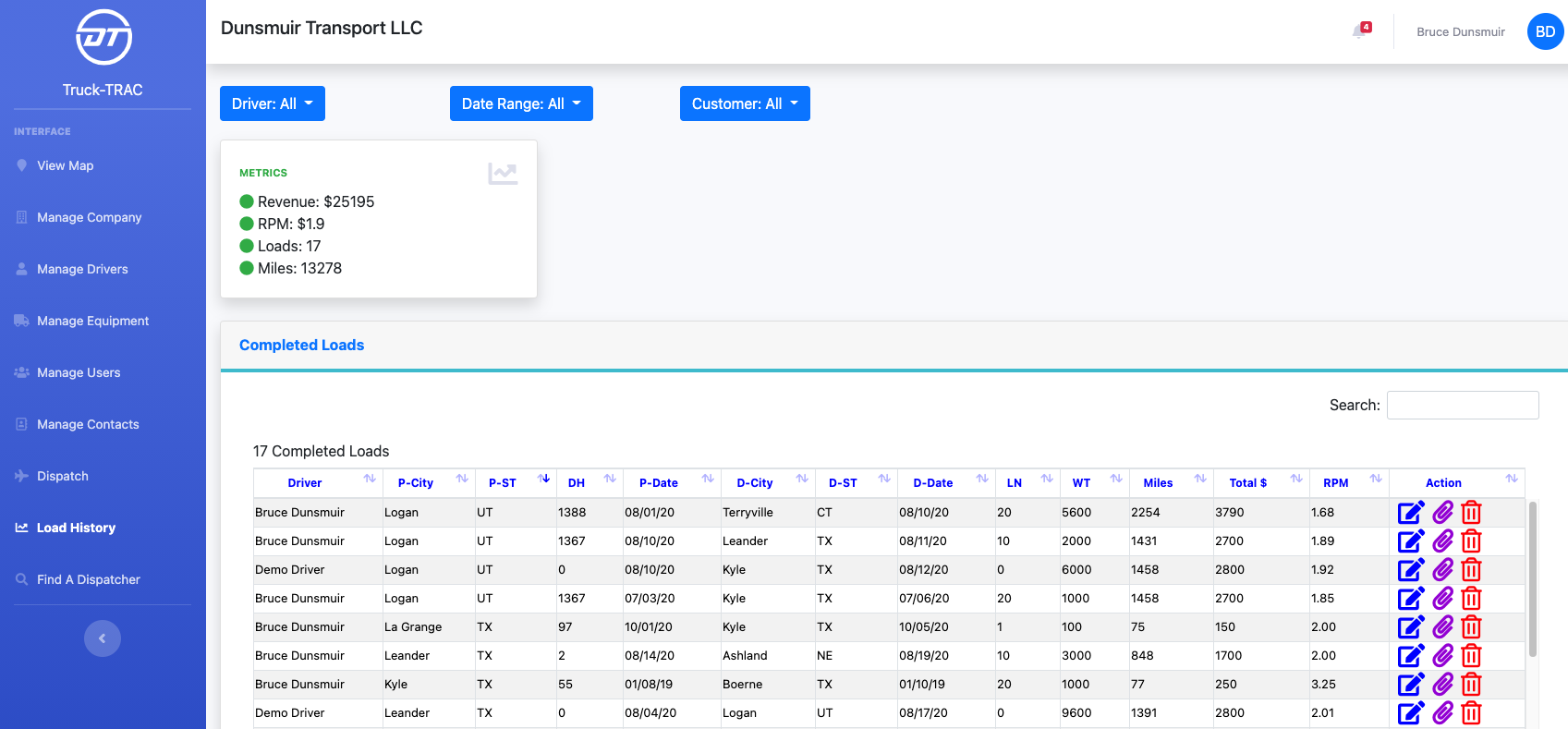This screenshot has width=1568, height=729.
Task: Click the table vertical scrollbar
Action: (1533, 578)
